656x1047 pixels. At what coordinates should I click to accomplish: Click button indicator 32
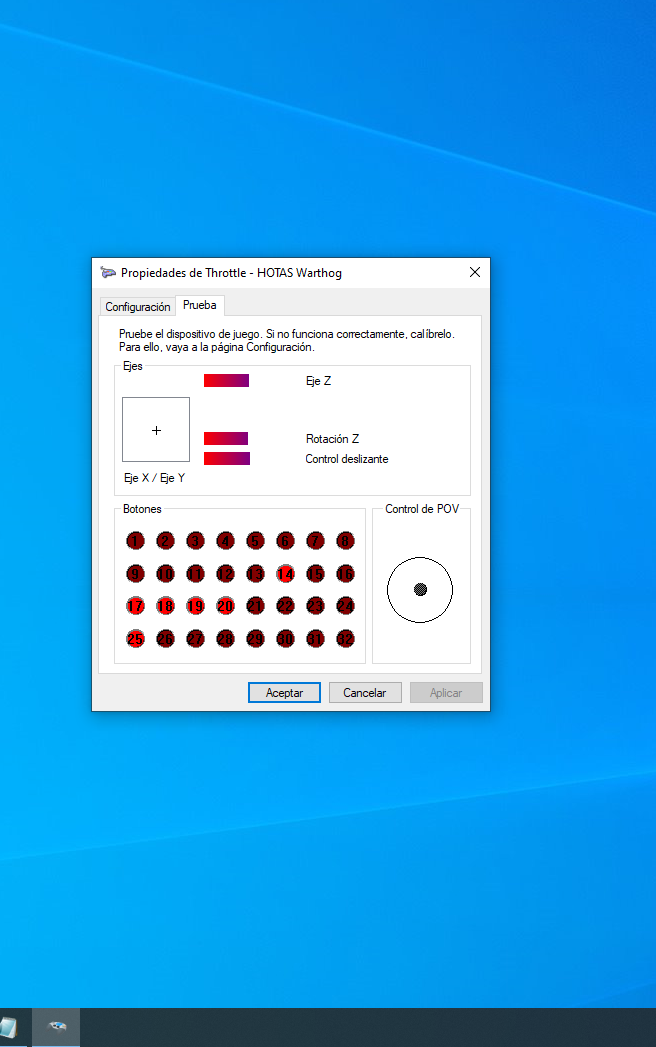(345, 639)
